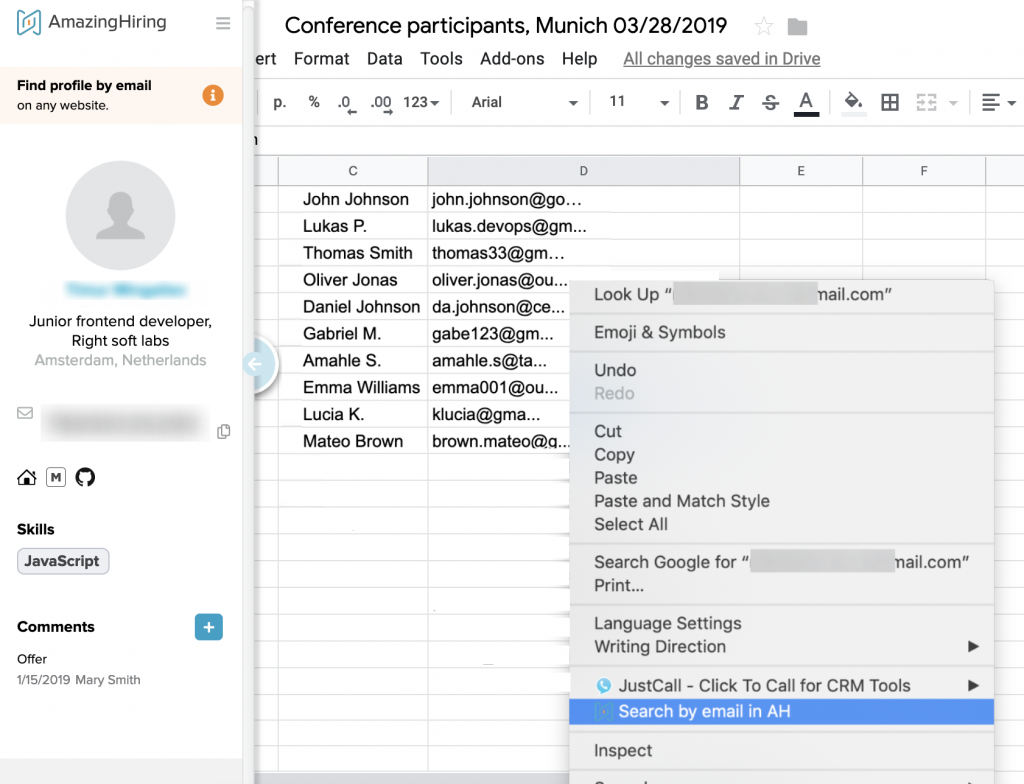Toggle italic formatting
Viewport: 1024px width, 784px height.
pos(737,103)
